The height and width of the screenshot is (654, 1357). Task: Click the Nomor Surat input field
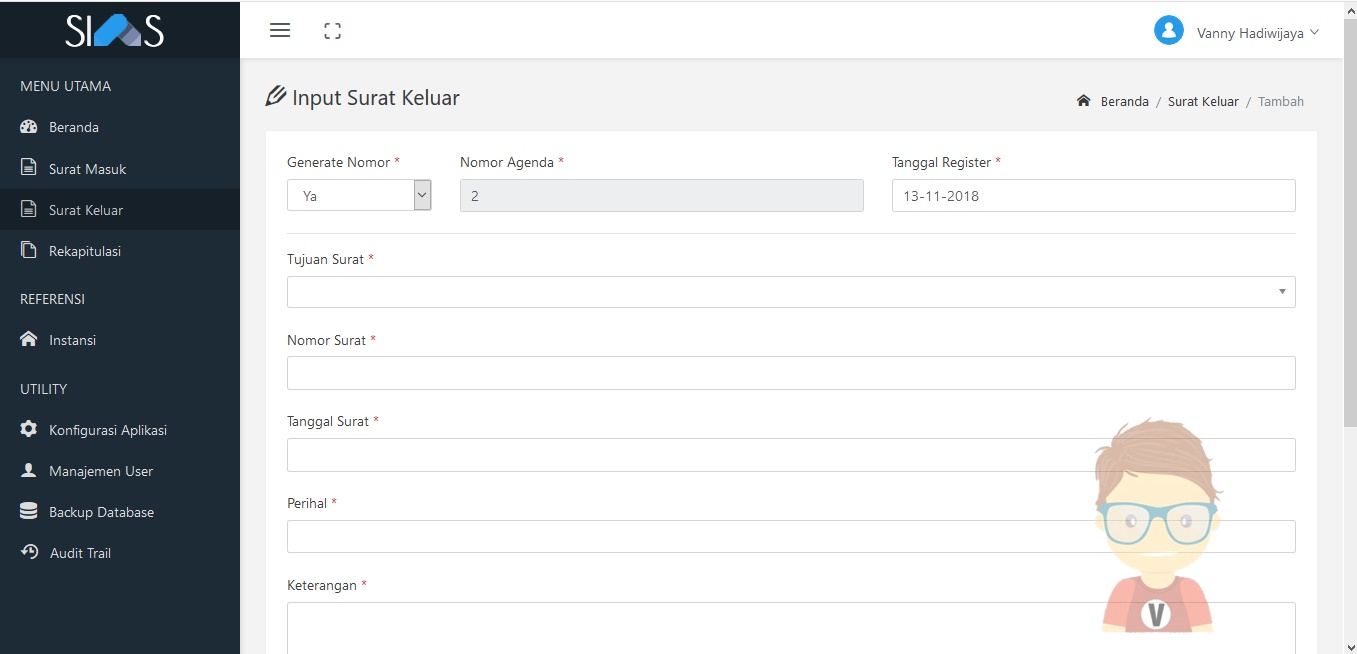790,373
